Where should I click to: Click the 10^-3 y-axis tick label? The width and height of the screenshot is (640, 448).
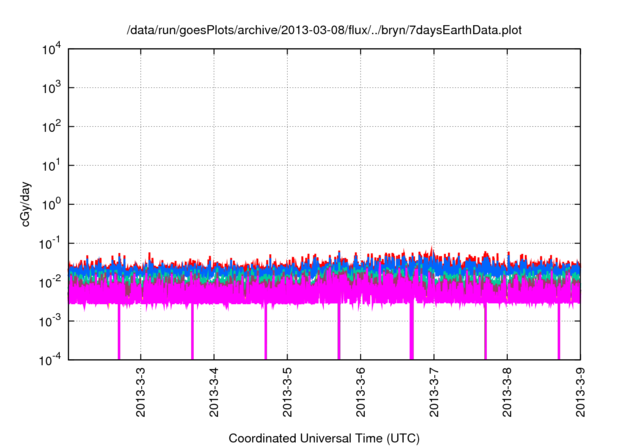[50, 321]
